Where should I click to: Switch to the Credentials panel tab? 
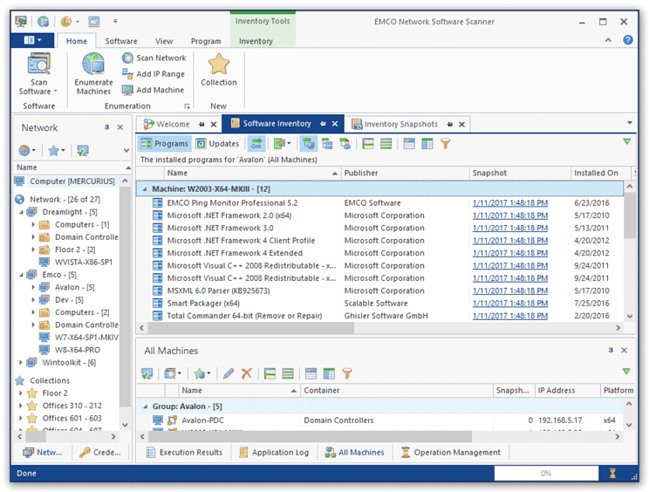pos(100,452)
